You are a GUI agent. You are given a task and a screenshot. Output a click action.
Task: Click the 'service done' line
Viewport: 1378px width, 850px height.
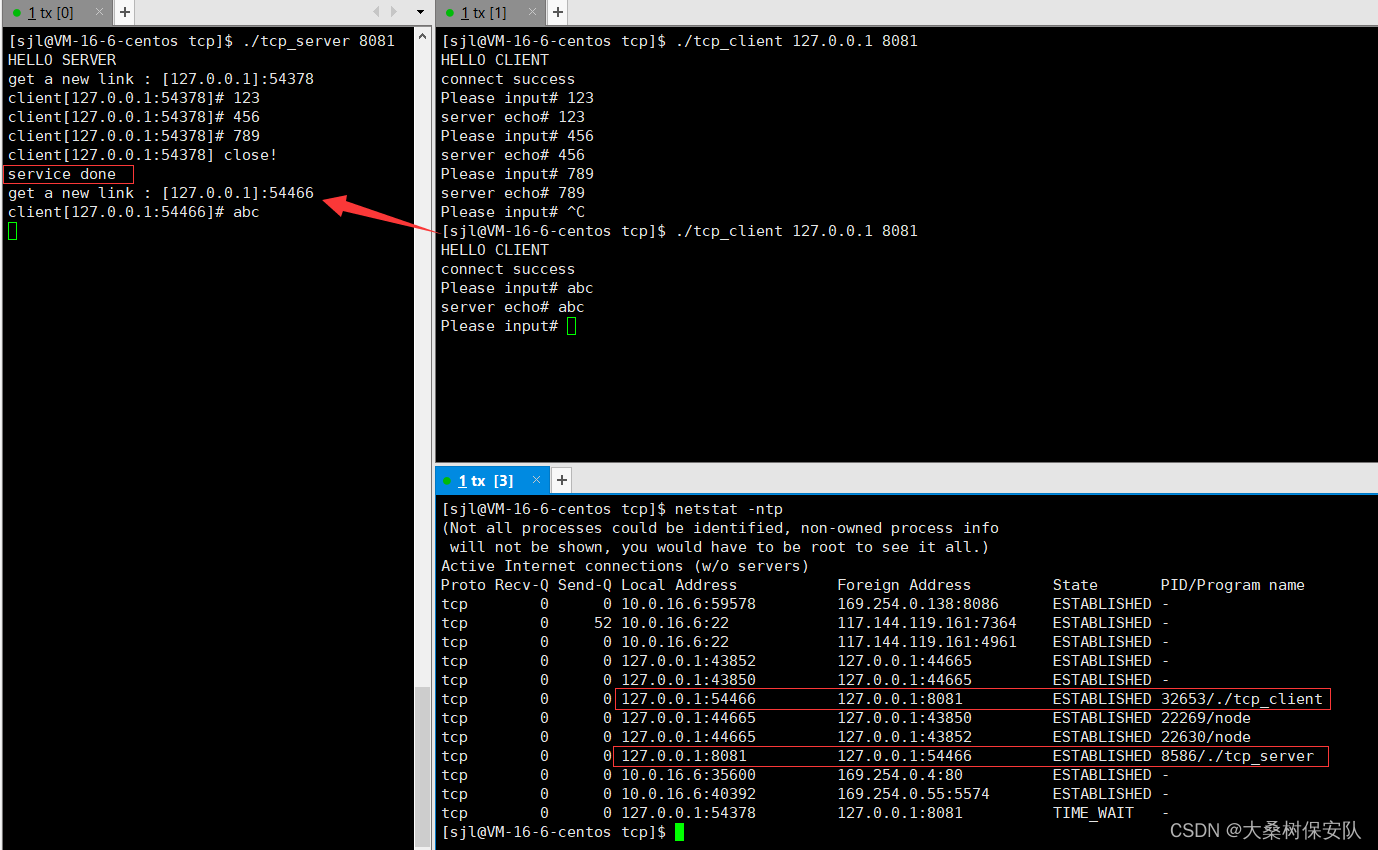click(62, 174)
